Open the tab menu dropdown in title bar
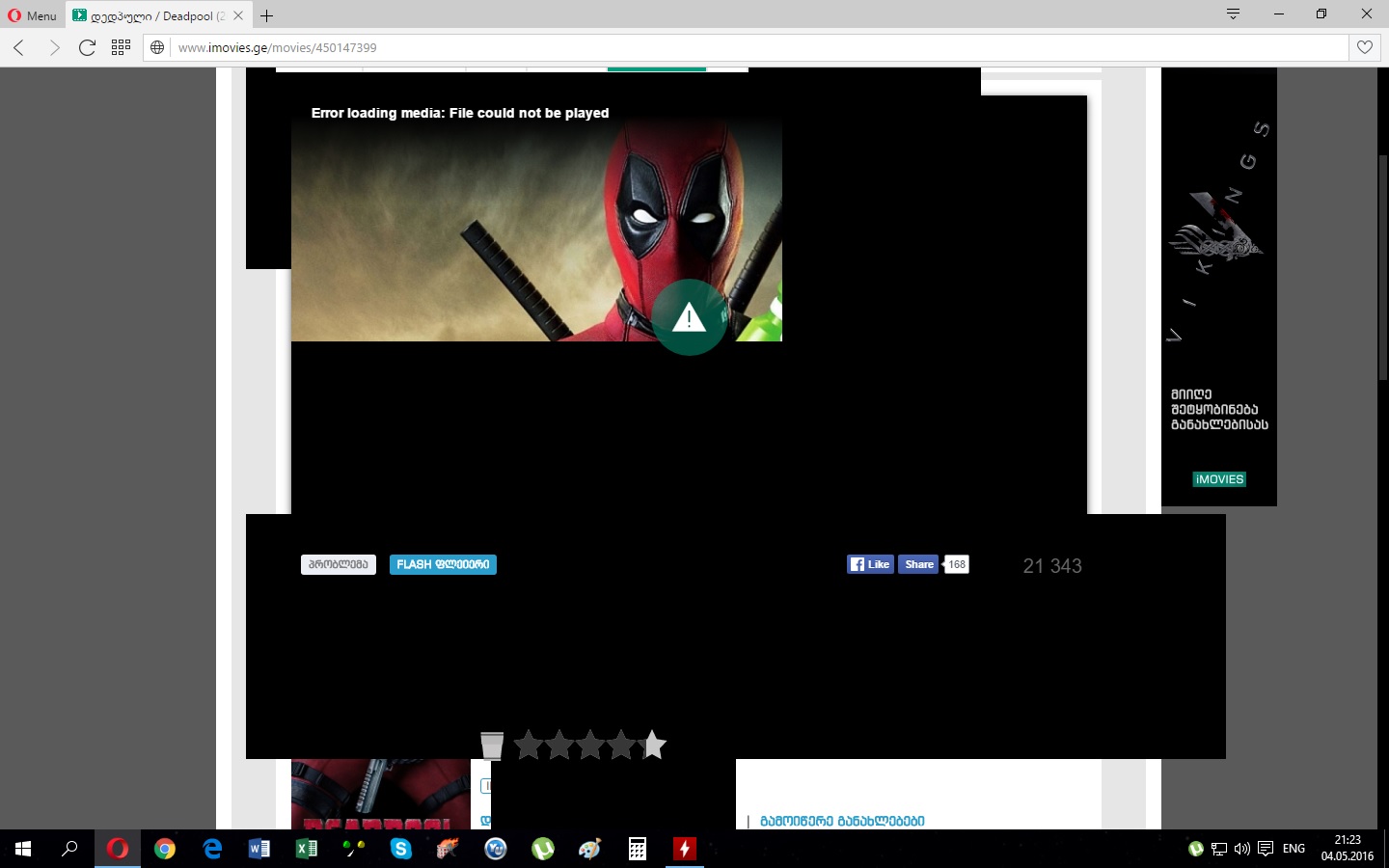This screenshot has width=1389, height=868. point(1233,14)
